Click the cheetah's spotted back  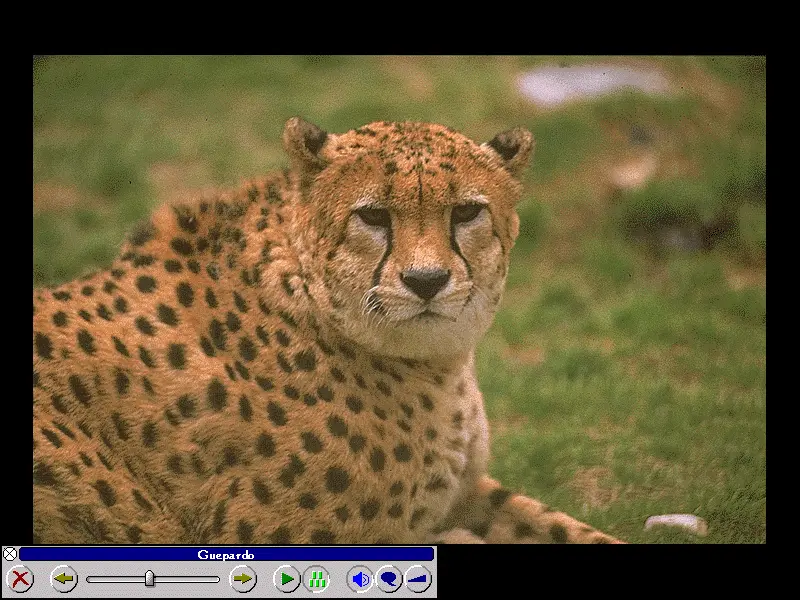coord(150,330)
